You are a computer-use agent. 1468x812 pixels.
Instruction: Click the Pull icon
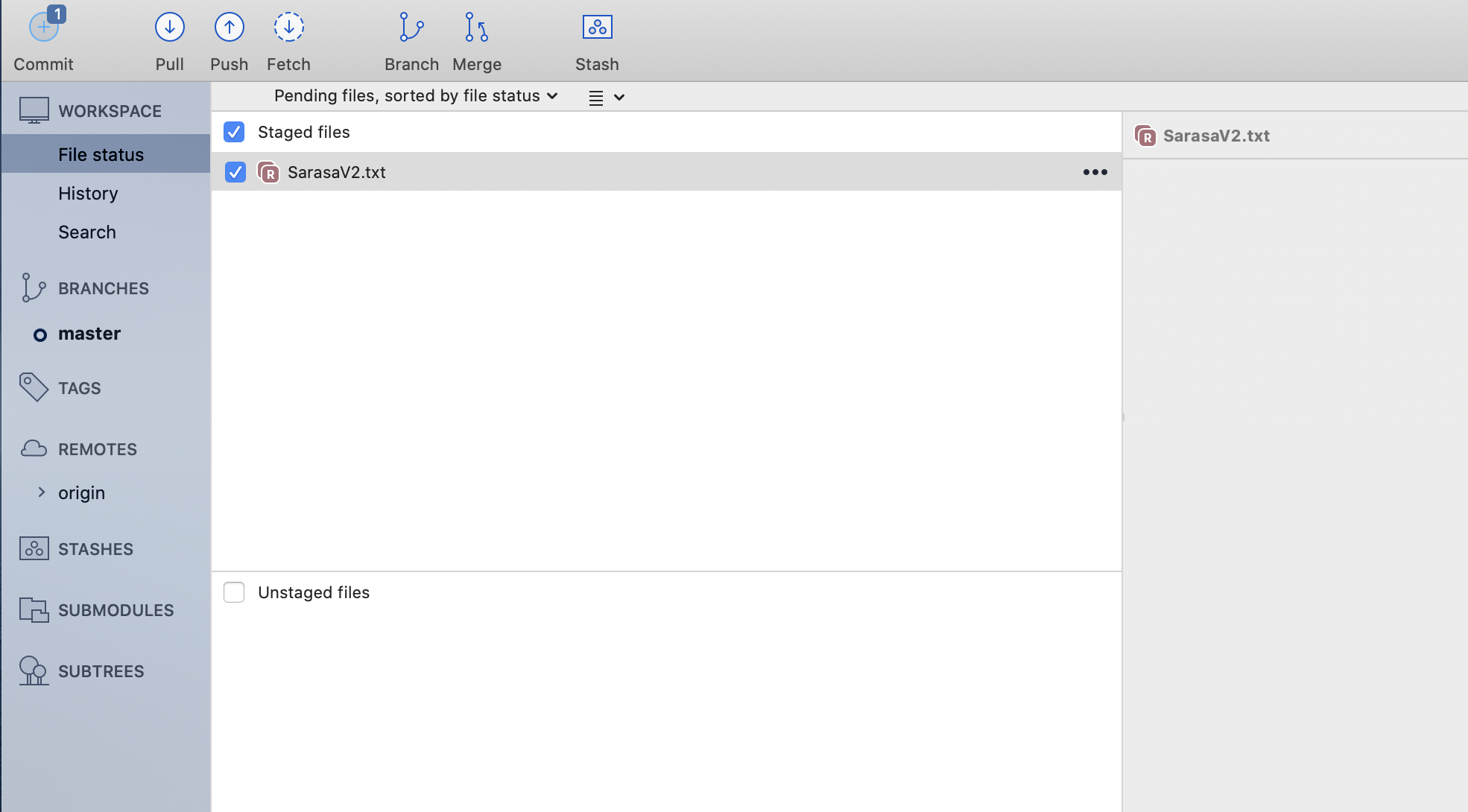pyautogui.click(x=170, y=28)
